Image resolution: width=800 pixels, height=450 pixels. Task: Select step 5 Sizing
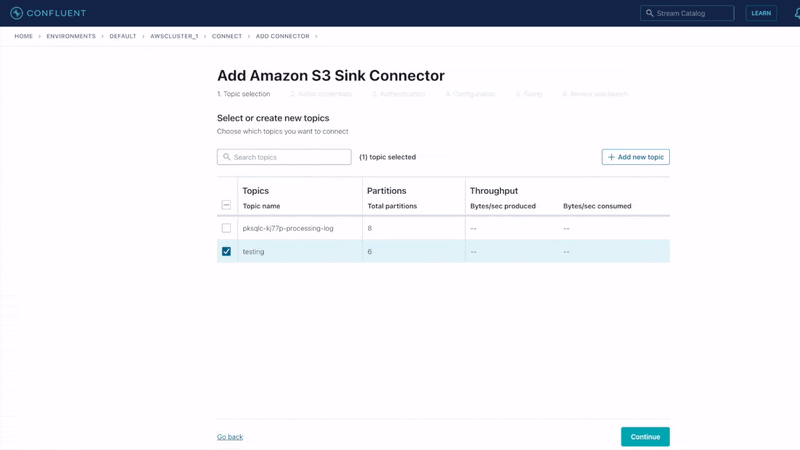(529, 94)
